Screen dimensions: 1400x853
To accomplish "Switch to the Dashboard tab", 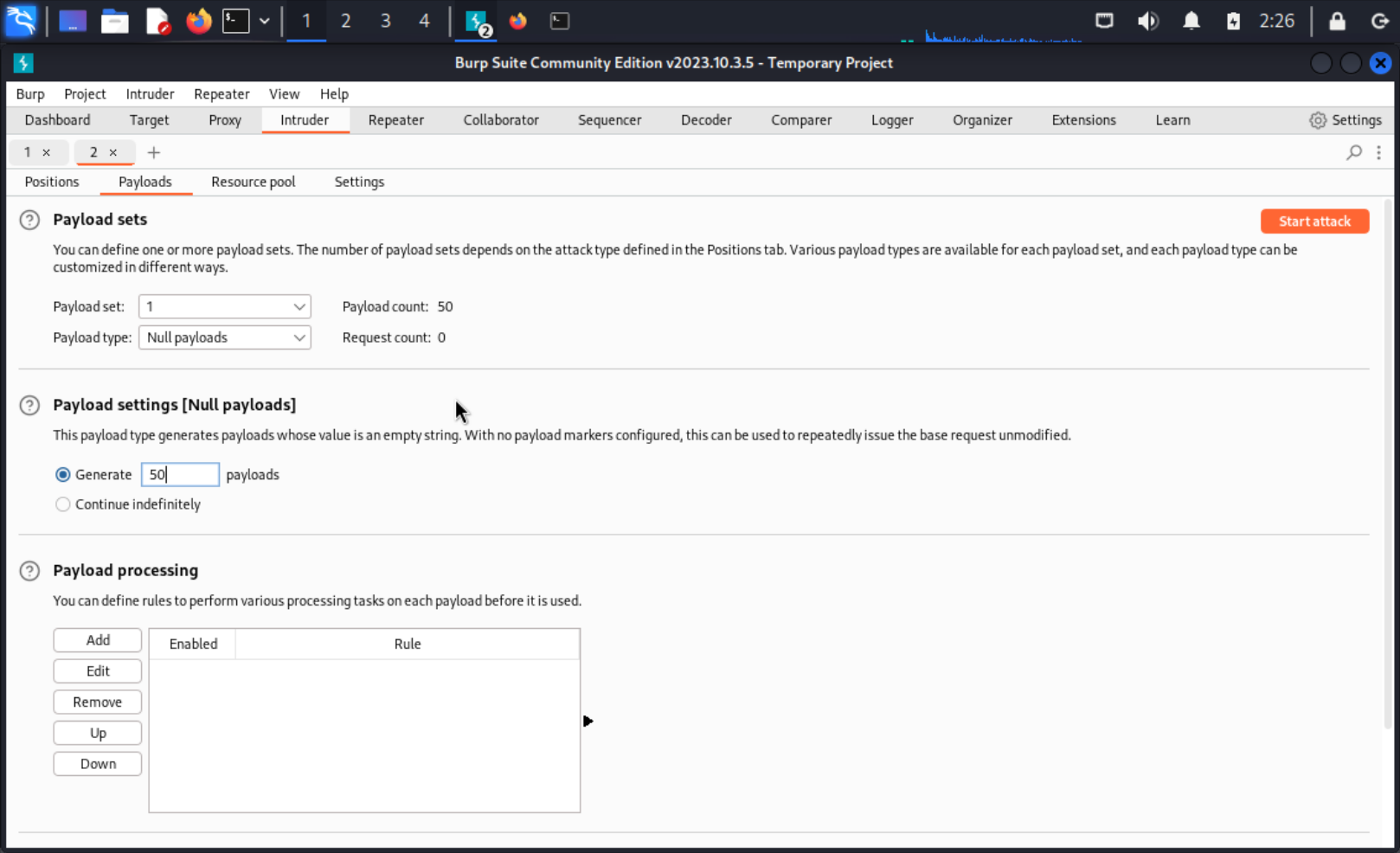I will click(x=57, y=120).
